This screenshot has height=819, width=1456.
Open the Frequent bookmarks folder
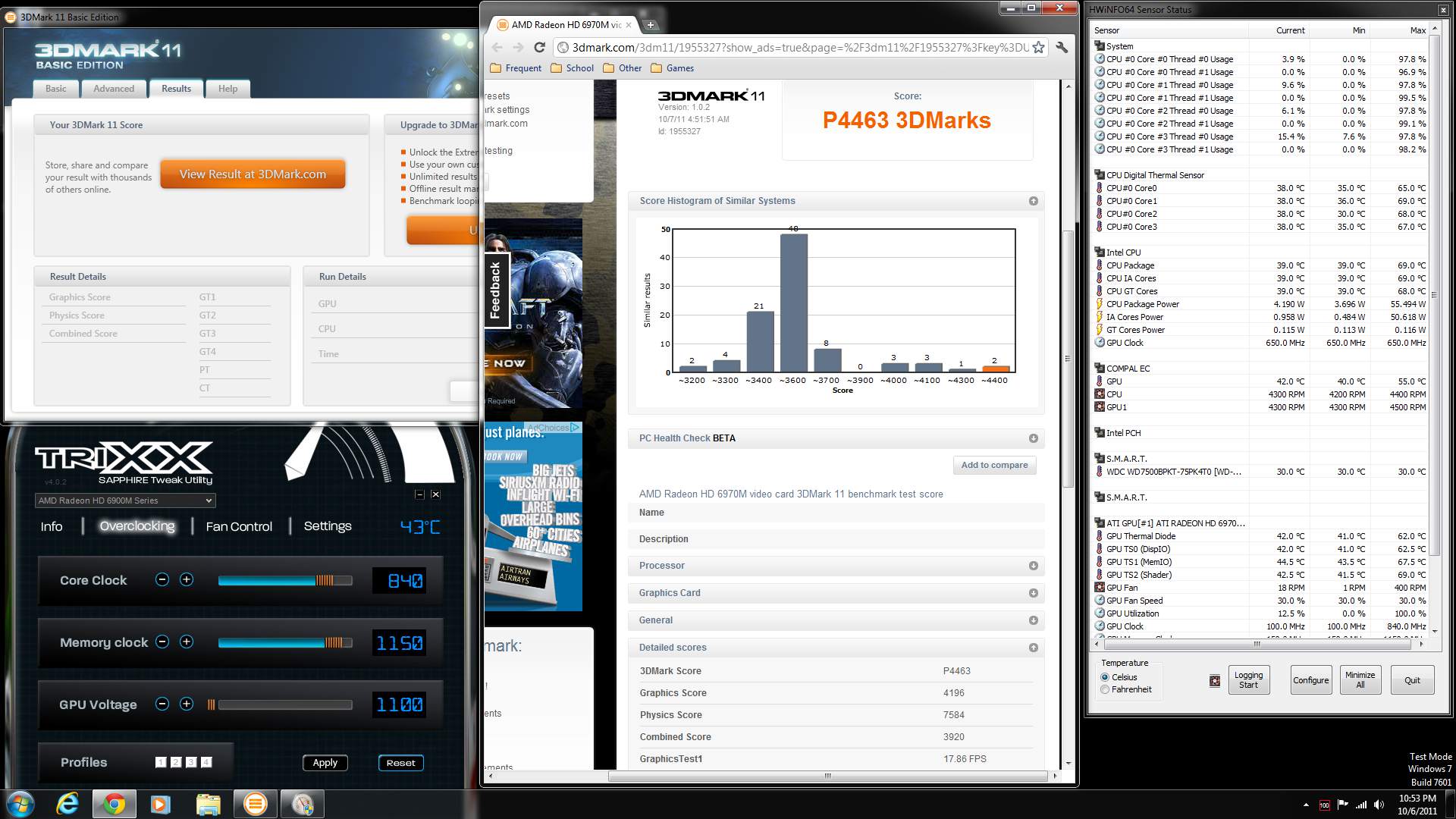[x=516, y=68]
